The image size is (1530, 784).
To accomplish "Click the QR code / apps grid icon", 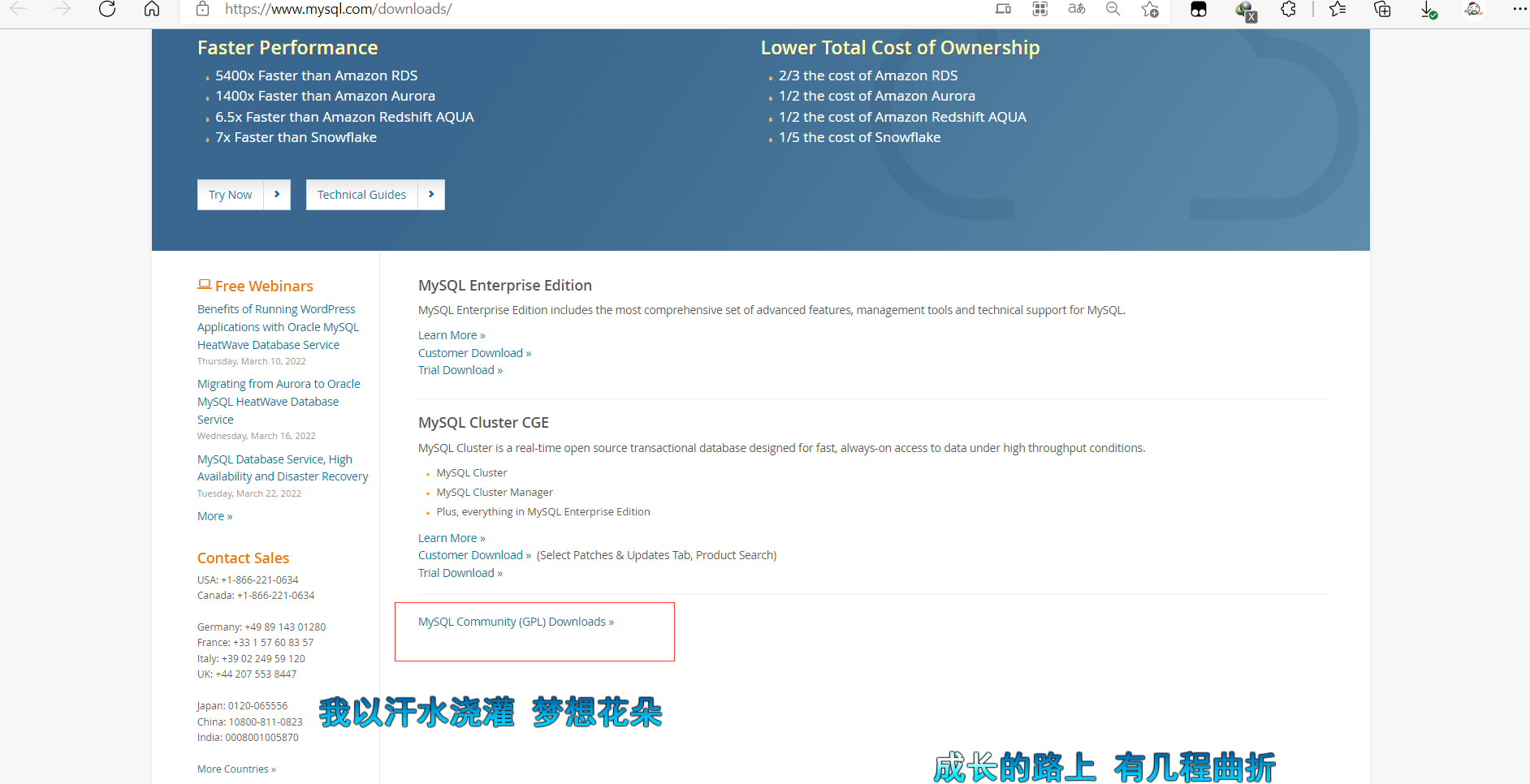I will point(1039,9).
